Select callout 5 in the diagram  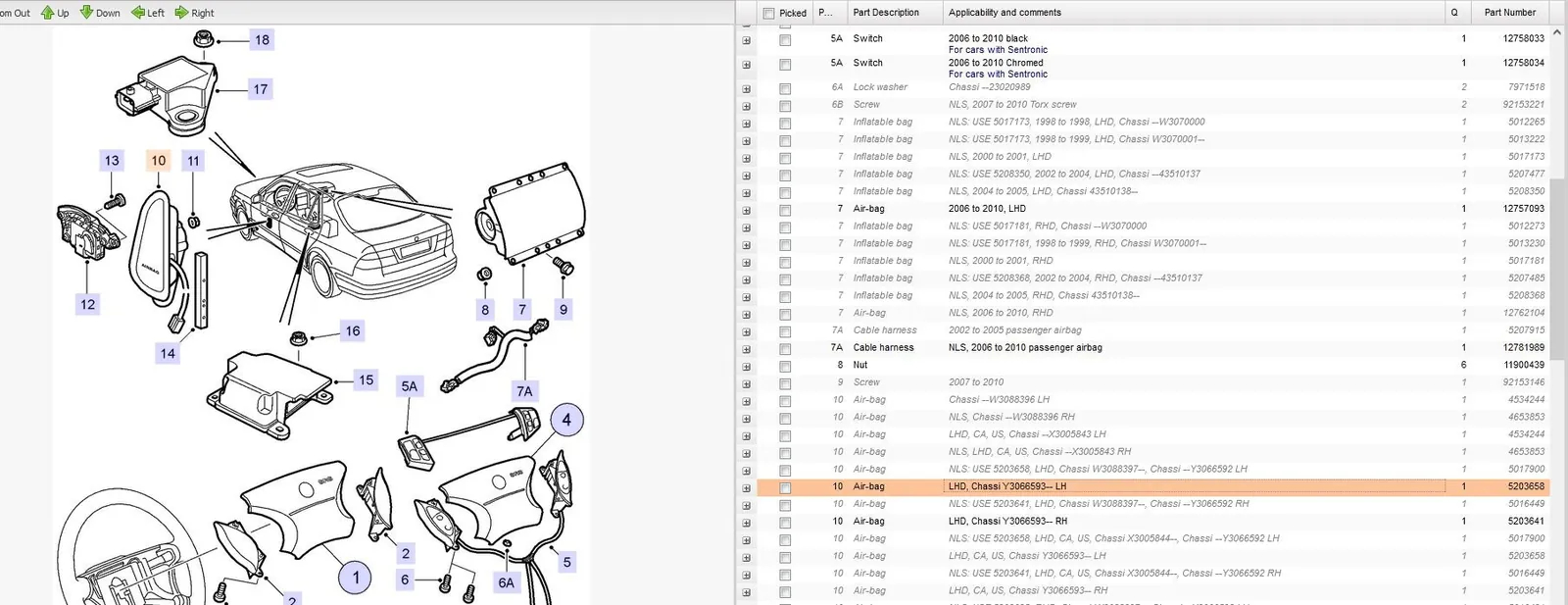(x=567, y=563)
